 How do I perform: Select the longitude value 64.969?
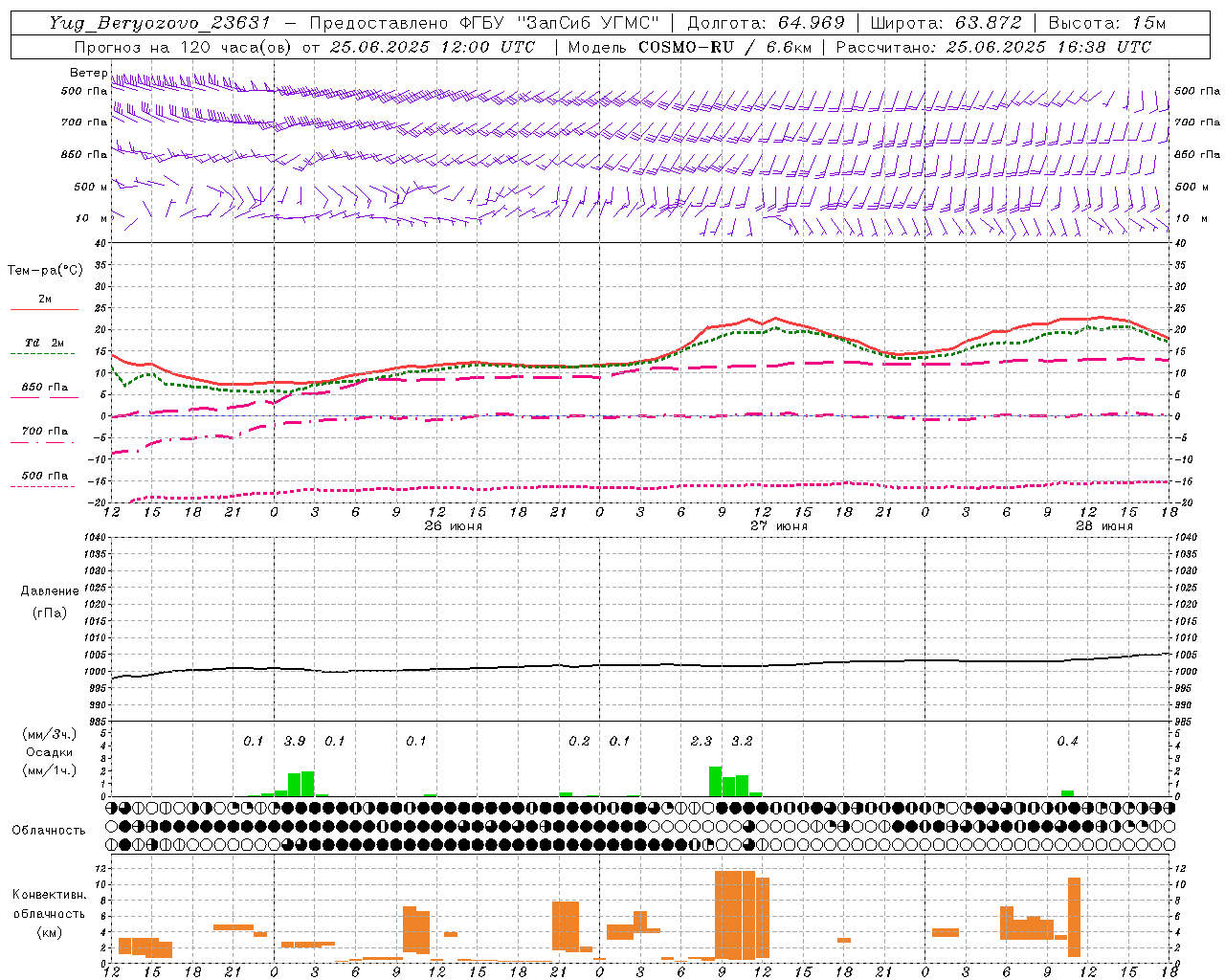pos(811,23)
